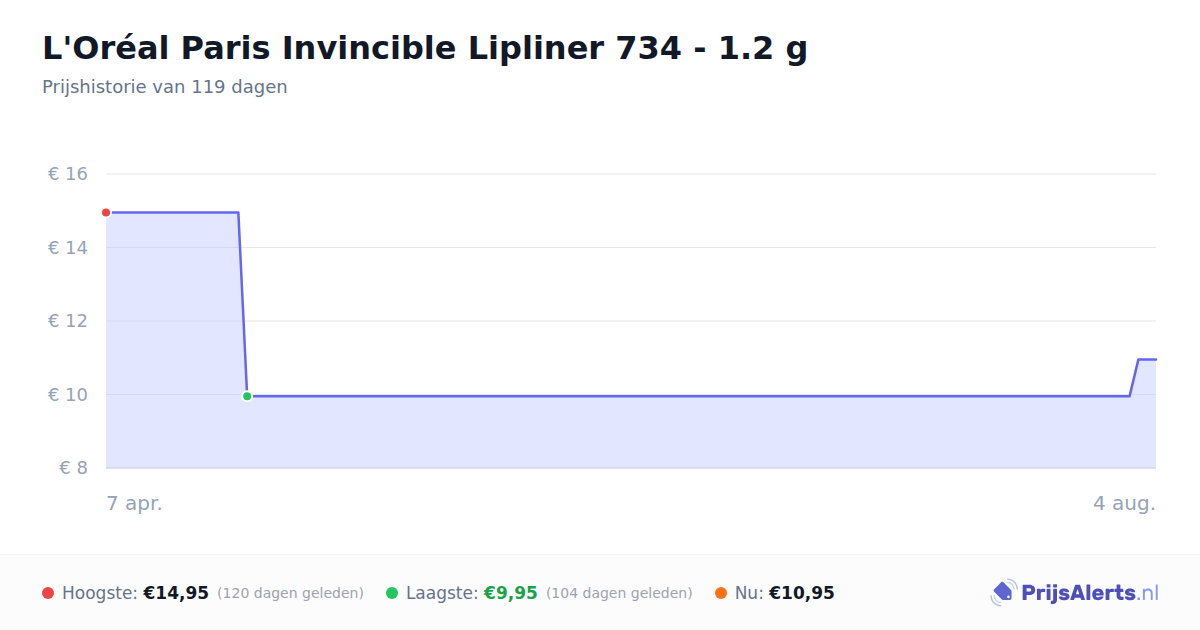The image size is (1200, 630).
Task: Click the red Hoogste legend dot
Action: (48, 593)
